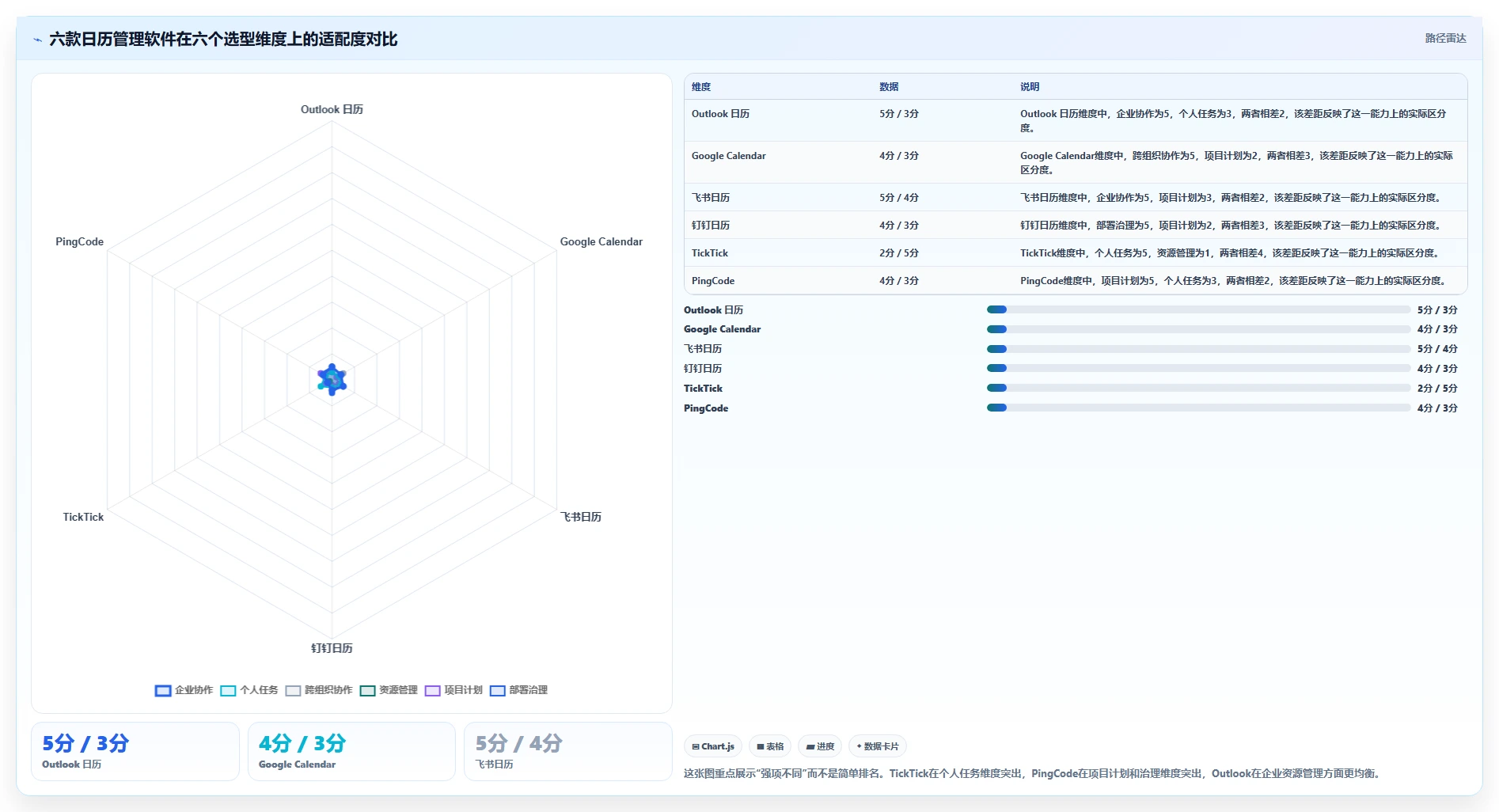Click the PingCode progress bar
Viewport: 1499px width, 812px height.
(x=1198, y=408)
